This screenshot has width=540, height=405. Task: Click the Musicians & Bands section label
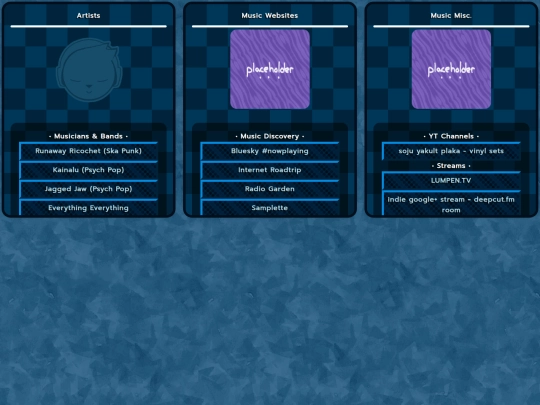pos(89,136)
